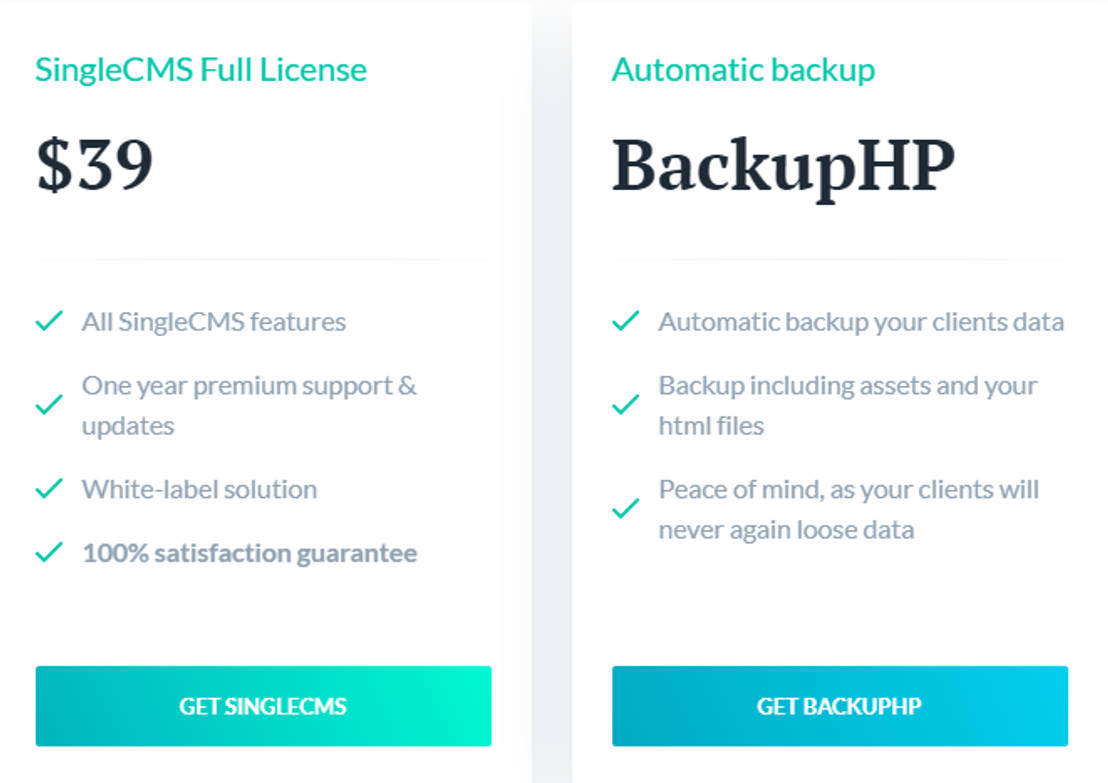Click checkmark next to One year premium support
Screen dimensions: 1108x783
coord(49,405)
